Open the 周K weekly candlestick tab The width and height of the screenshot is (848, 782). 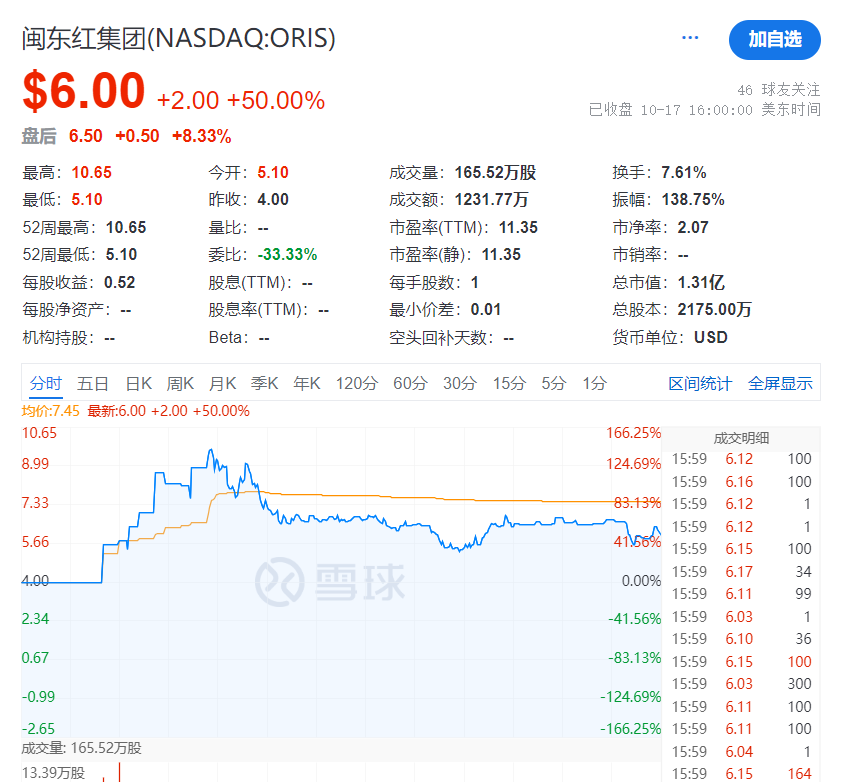coord(184,383)
